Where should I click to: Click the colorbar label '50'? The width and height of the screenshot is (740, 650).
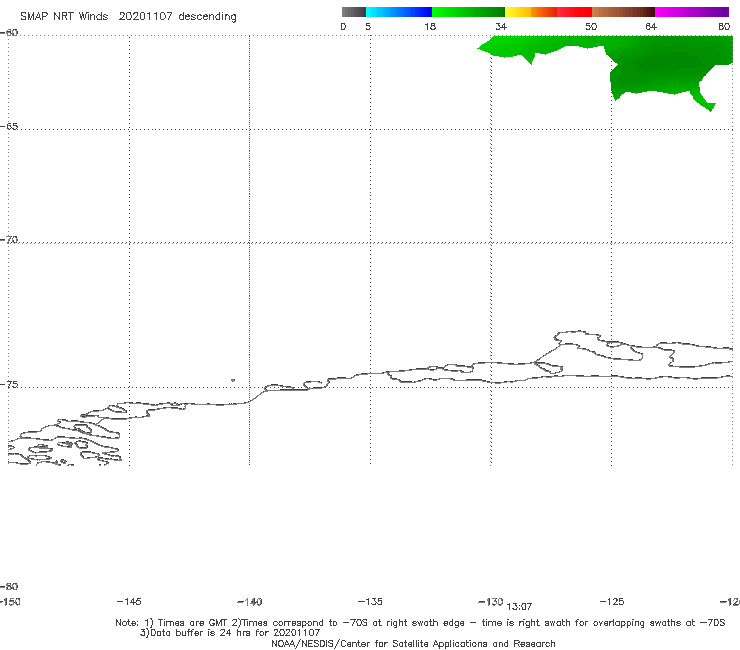pos(591,26)
